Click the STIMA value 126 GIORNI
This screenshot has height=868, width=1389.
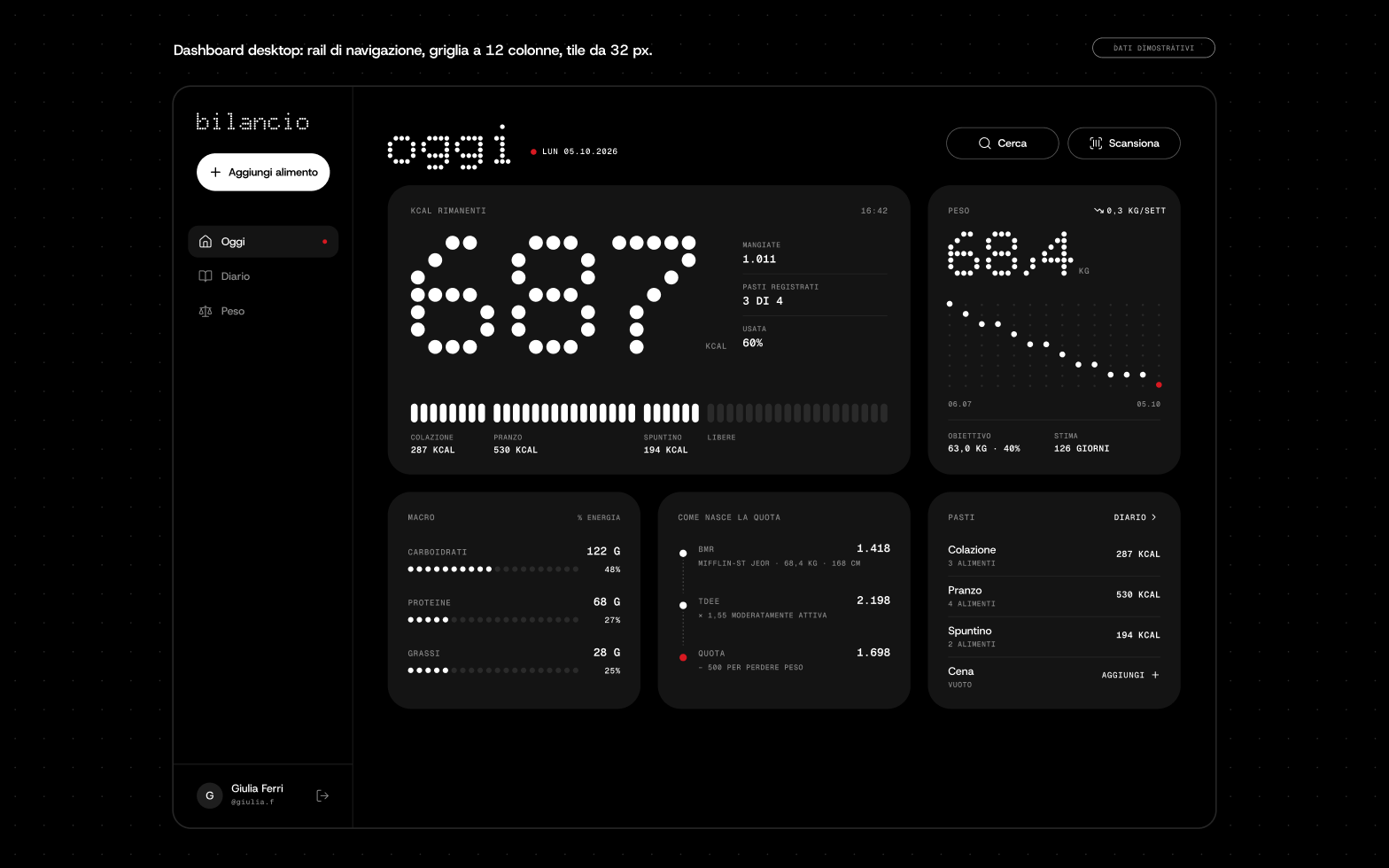pos(1082,449)
